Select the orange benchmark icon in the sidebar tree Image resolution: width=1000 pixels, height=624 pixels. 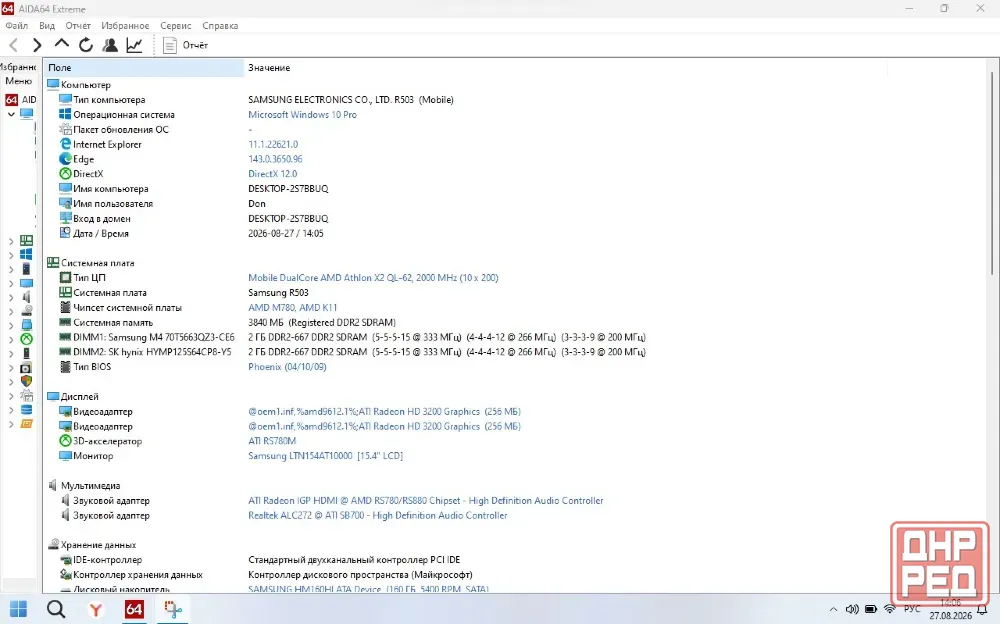(x=26, y=424)
